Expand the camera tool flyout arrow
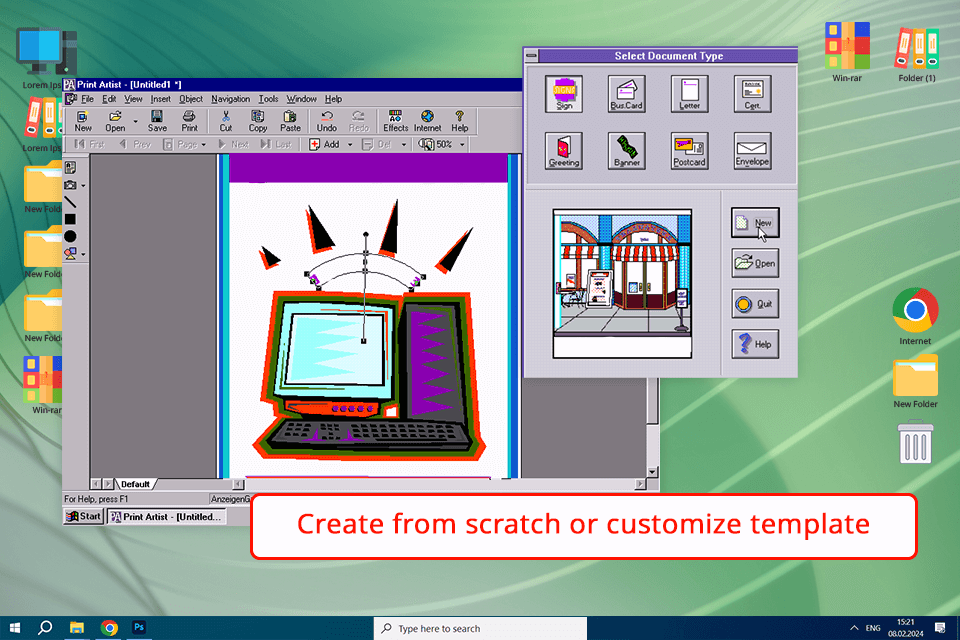The image size is (960, 640). (83, 186)
